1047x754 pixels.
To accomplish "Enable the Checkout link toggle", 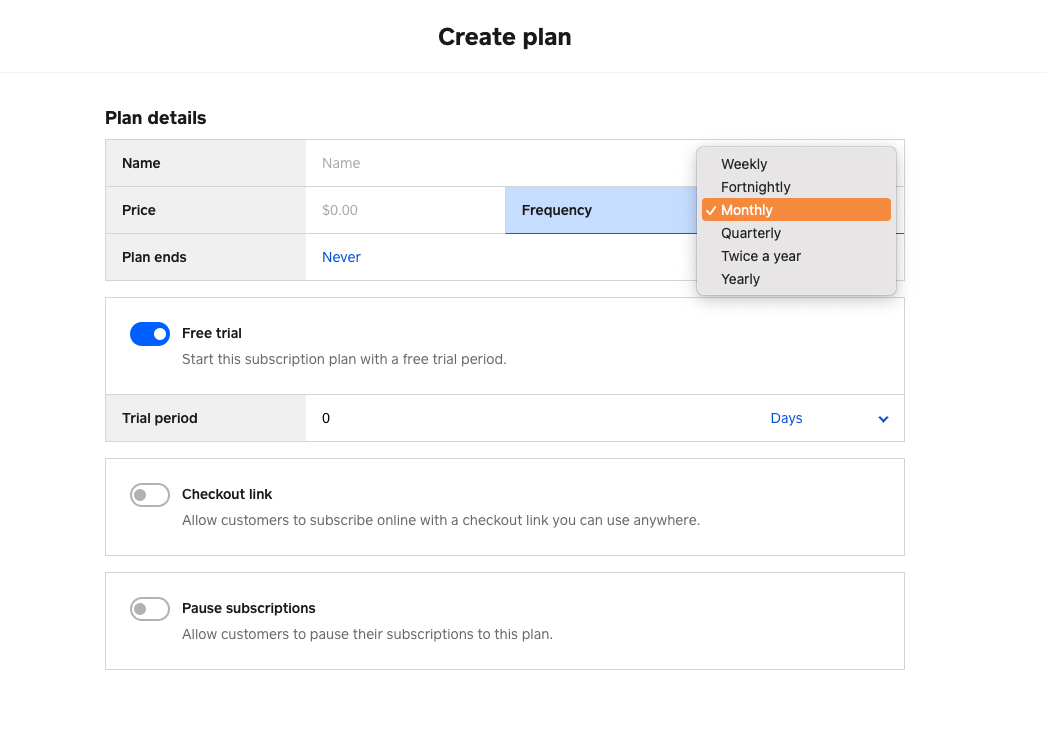I will pos(150,495).
